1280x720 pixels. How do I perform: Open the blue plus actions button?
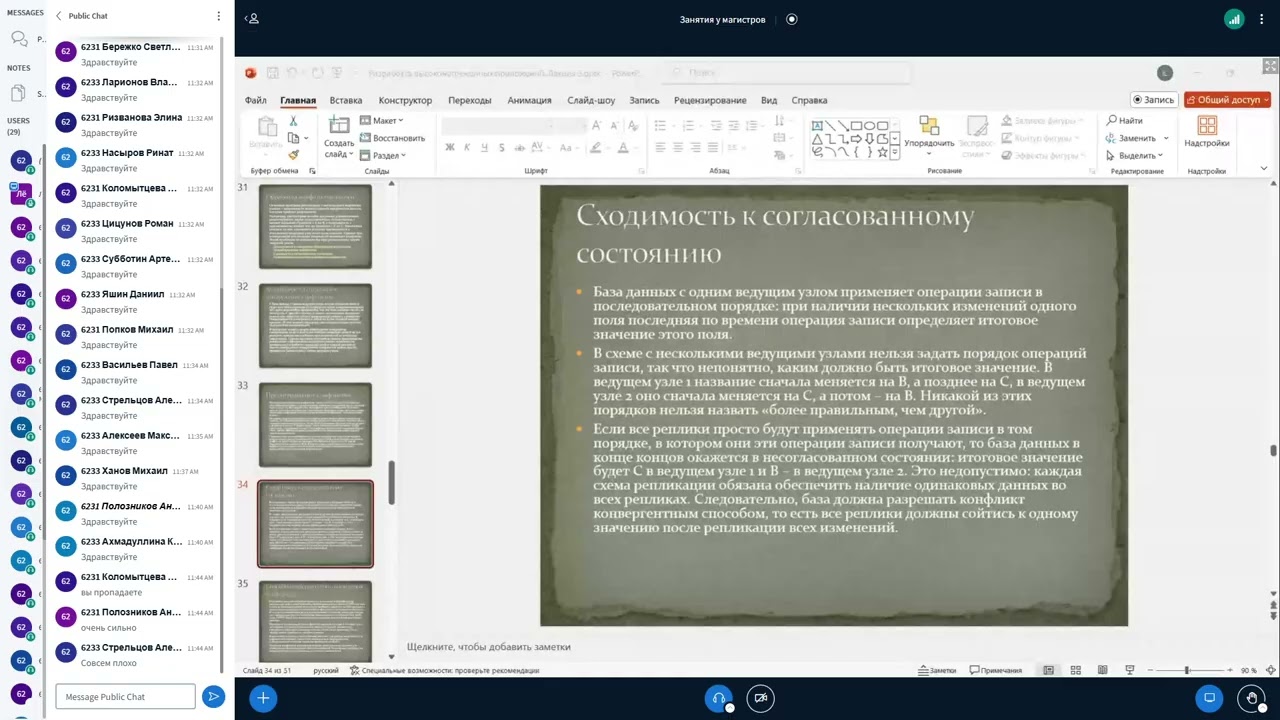263,698
